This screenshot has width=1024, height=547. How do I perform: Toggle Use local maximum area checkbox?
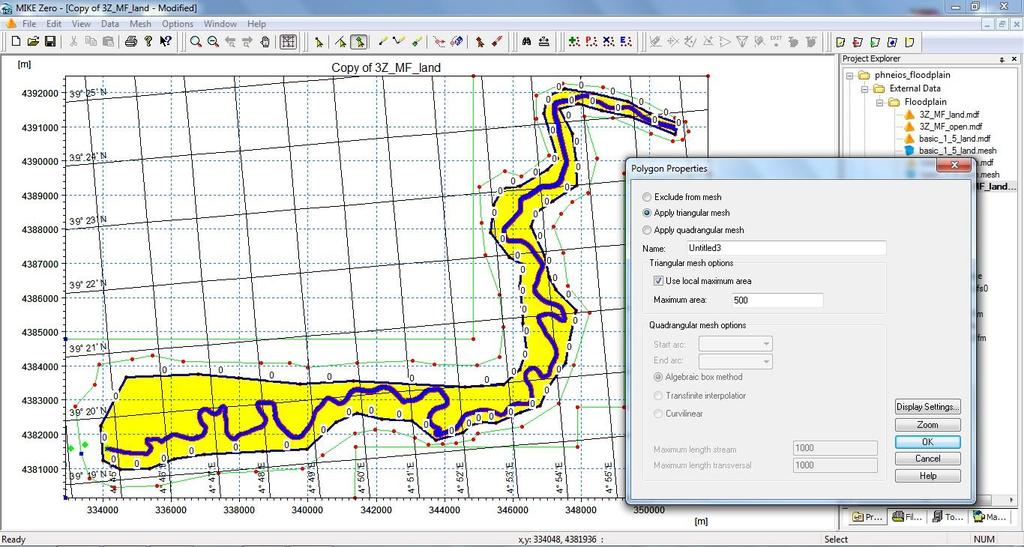click(658, 281)
